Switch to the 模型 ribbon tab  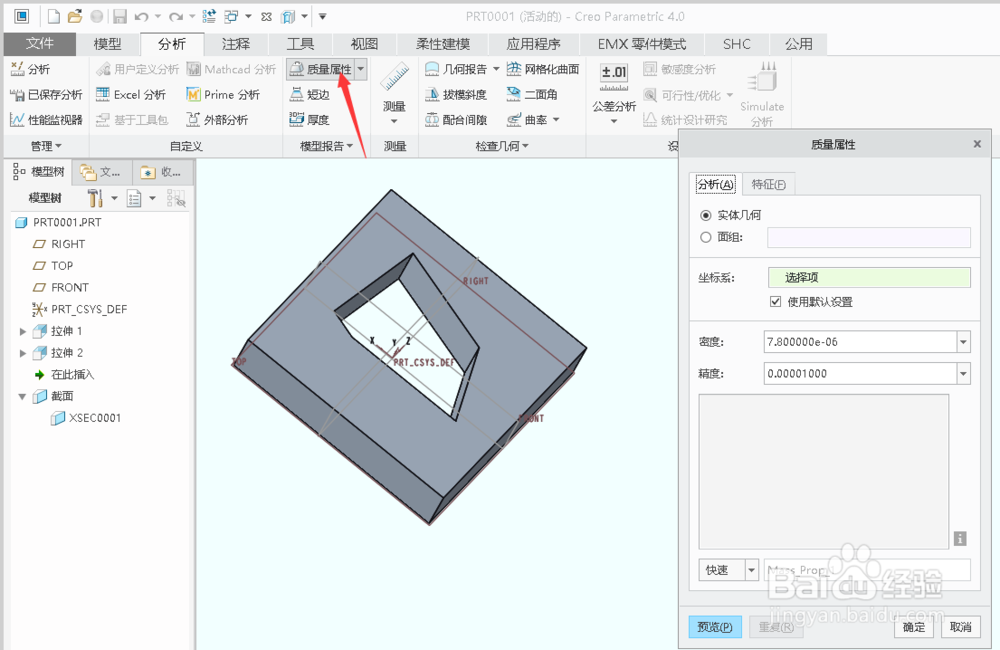[x=107, y=44]
